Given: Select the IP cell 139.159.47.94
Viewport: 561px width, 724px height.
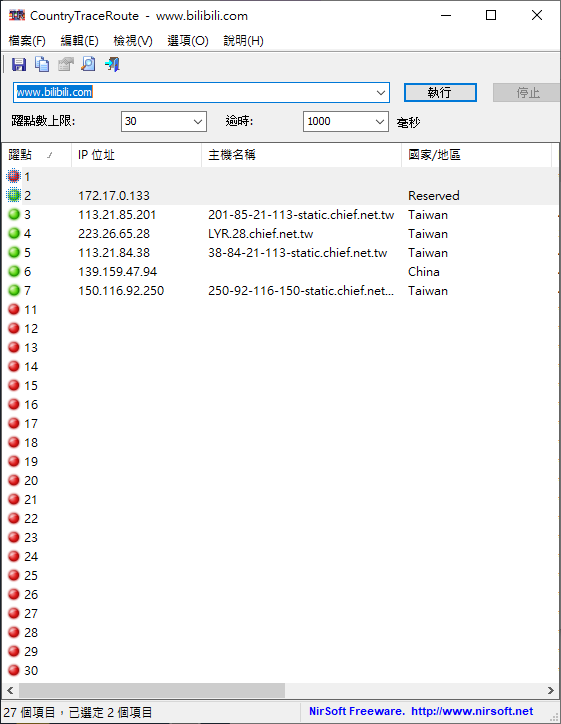Looking at the screenshot, I should tap(117, 272).
